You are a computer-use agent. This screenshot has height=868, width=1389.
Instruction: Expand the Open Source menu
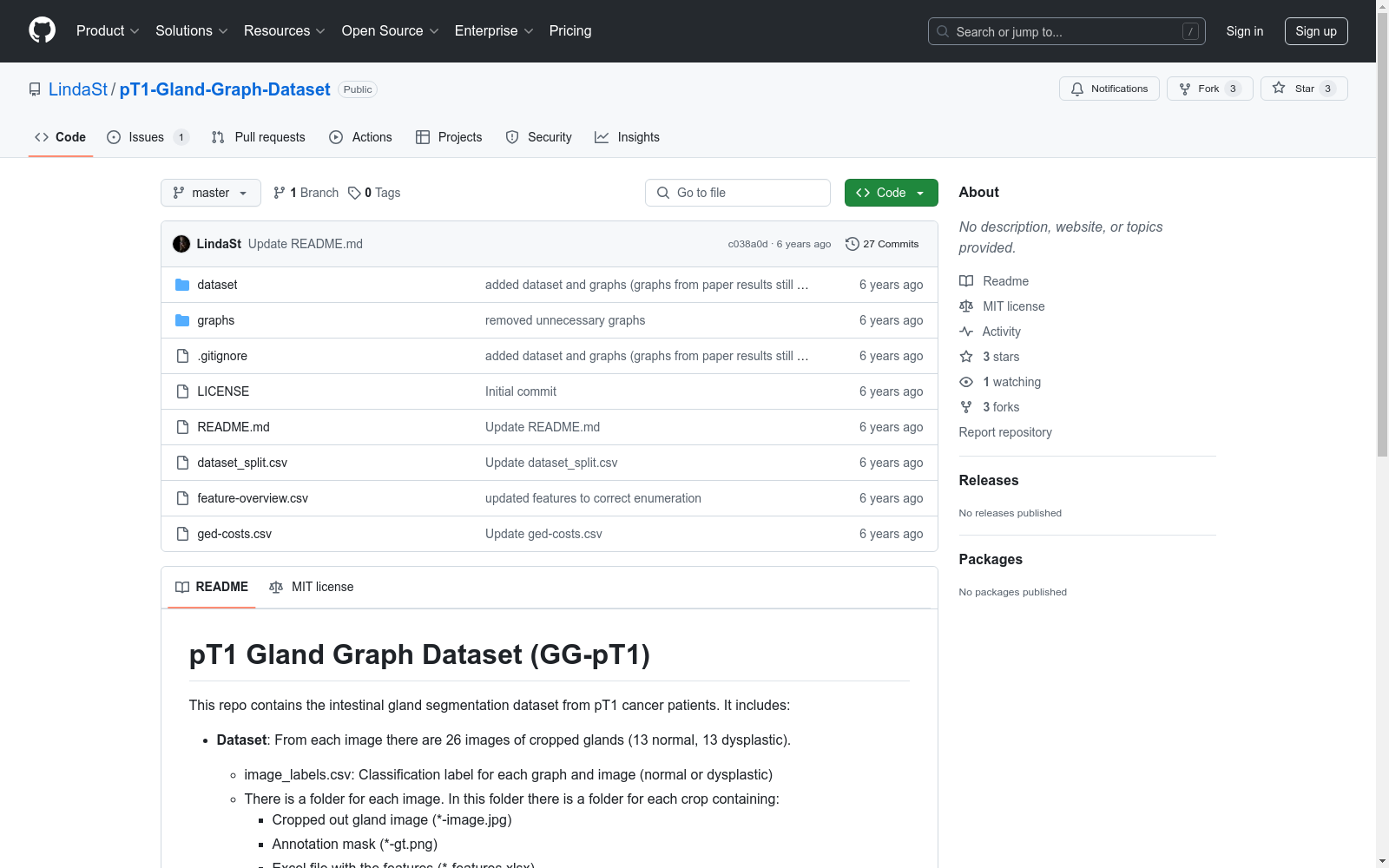pos(391,30)
